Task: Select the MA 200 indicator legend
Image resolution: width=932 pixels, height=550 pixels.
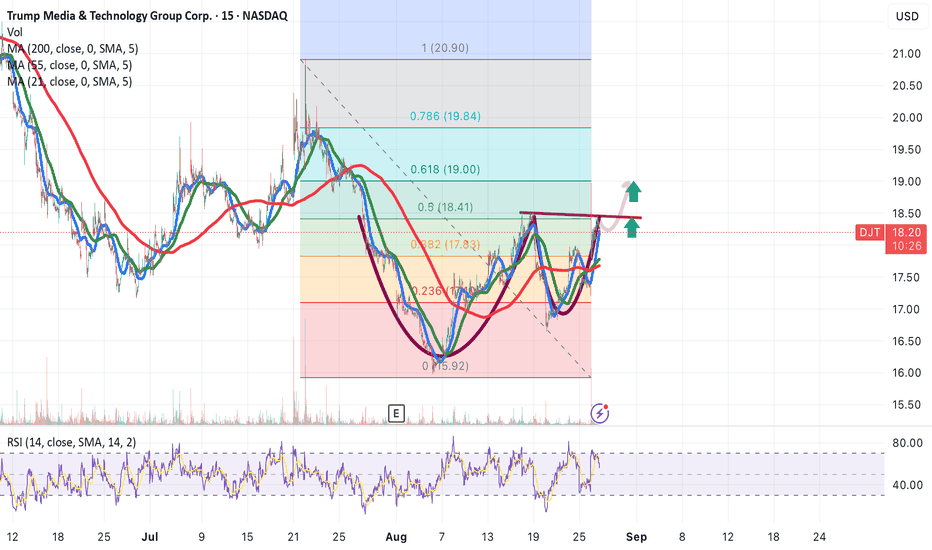Action: (73, 49)
